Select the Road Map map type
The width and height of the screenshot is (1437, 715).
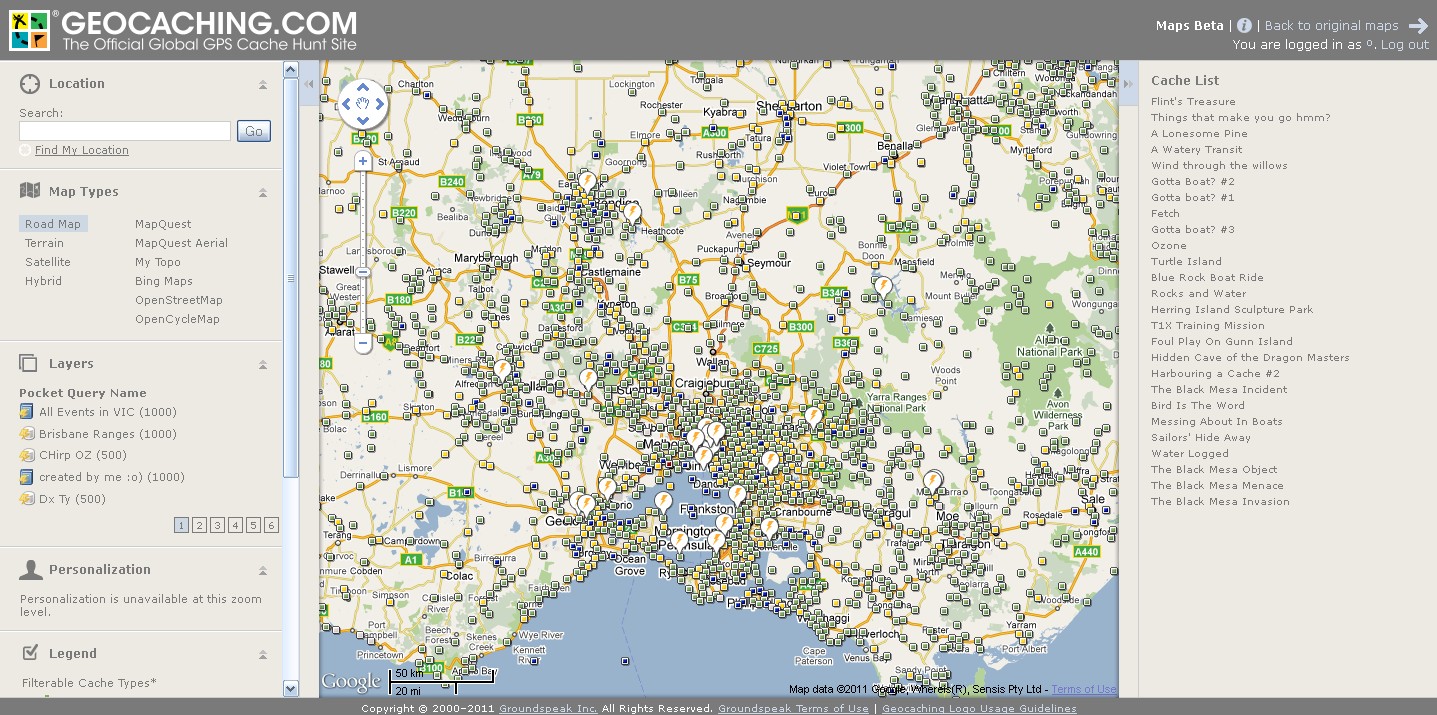53,224
